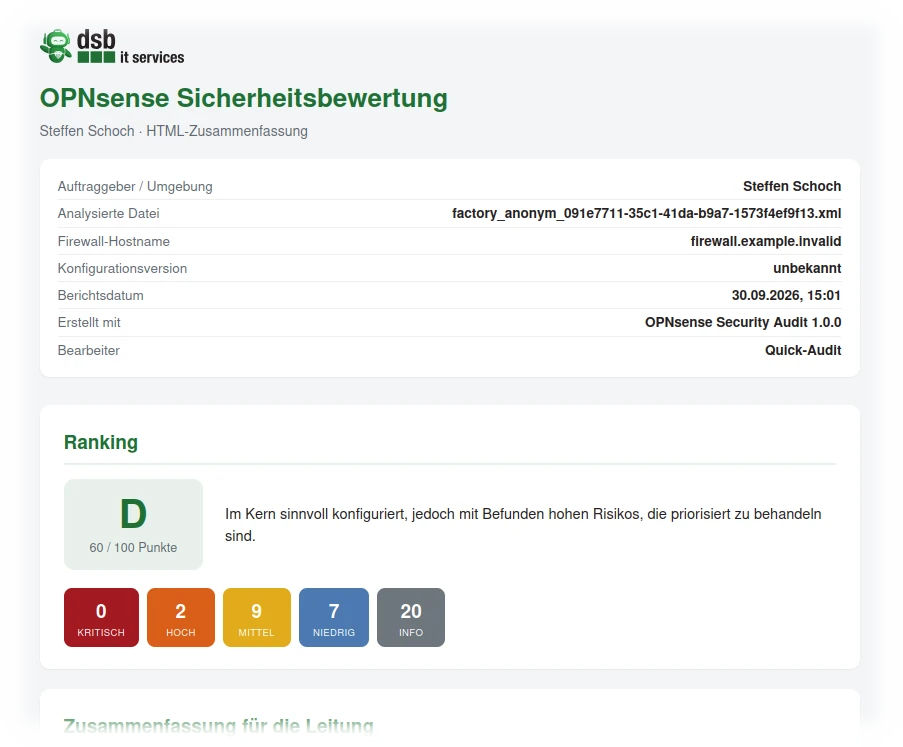Viewport: 903px width, 747px height.
Task: Click the Konfigurationsversion label
Action: click(x=122, y=268)
